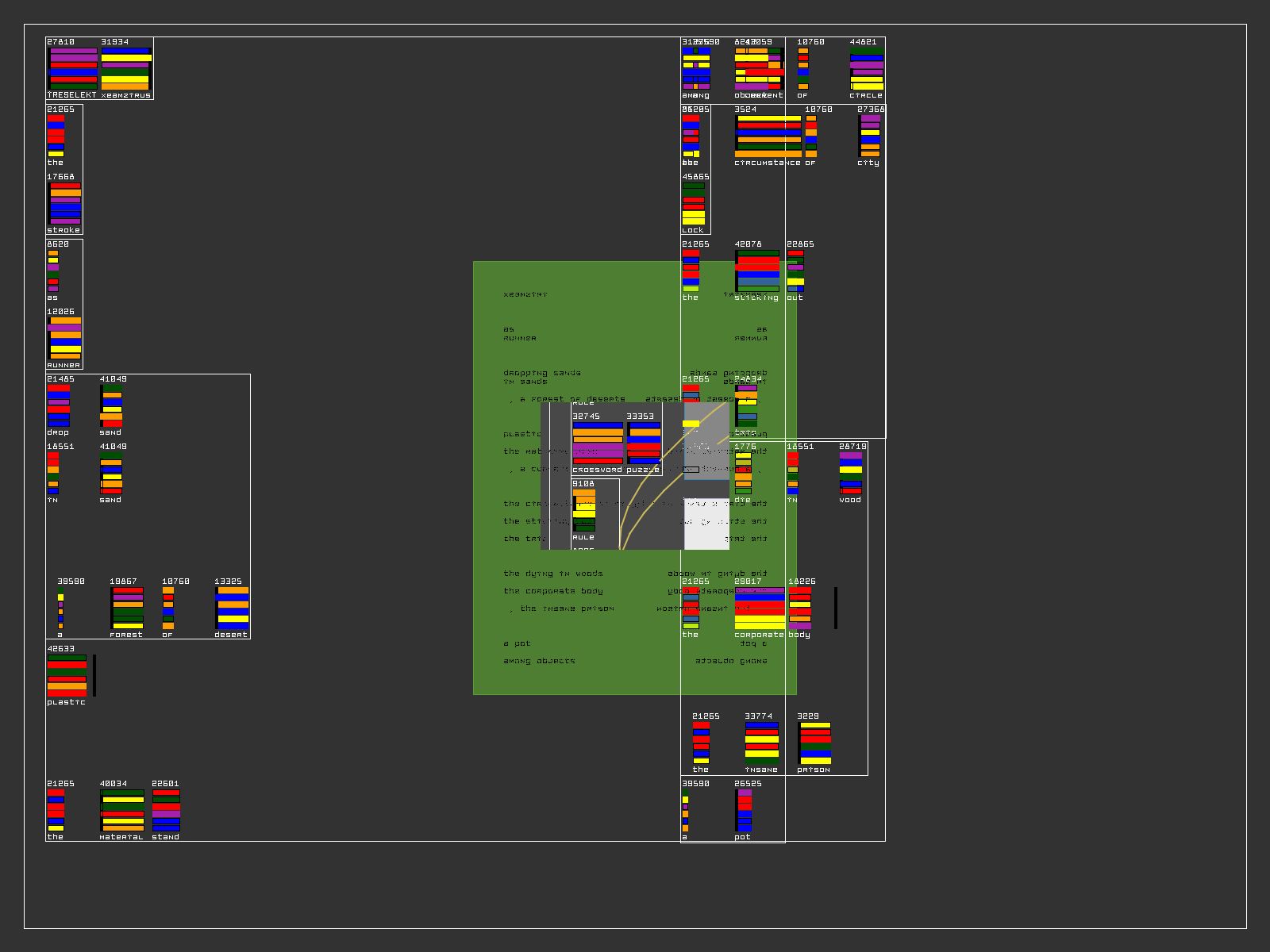This screenshot has height=952, width=1270.
Task: Click the 'lock' word block
Action: 694,204
